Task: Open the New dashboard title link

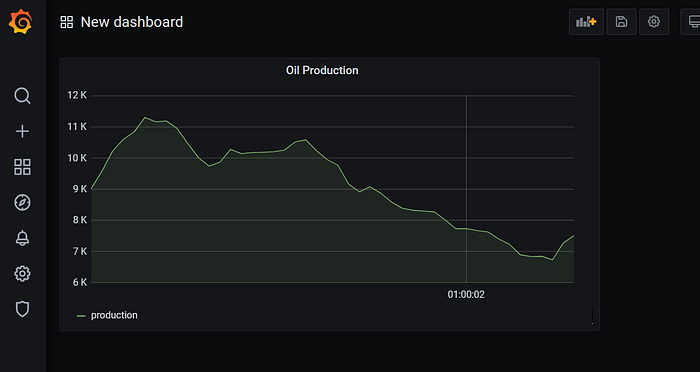Action: (x=132, y=22)
